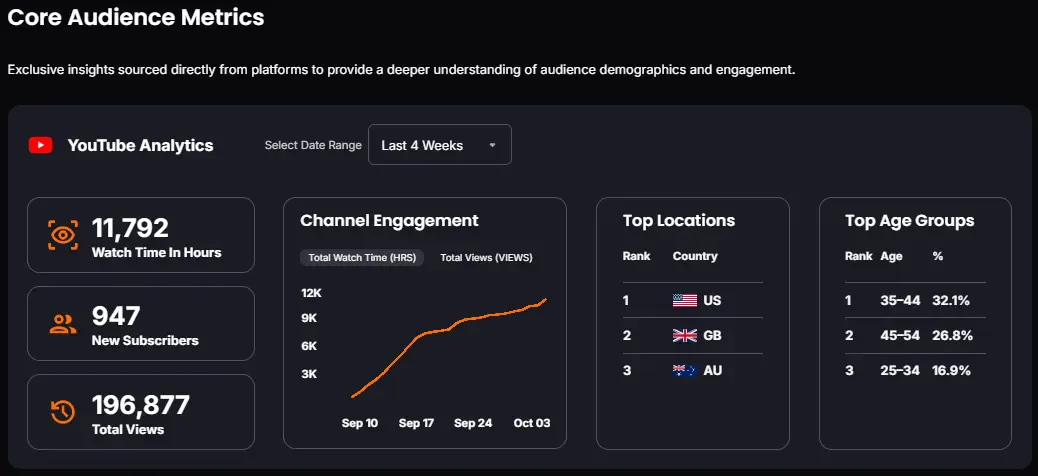Click the 11,792 Watch Time In Hours card
The height and width of the screenshot is (476, 1038).
click(140, 235)
